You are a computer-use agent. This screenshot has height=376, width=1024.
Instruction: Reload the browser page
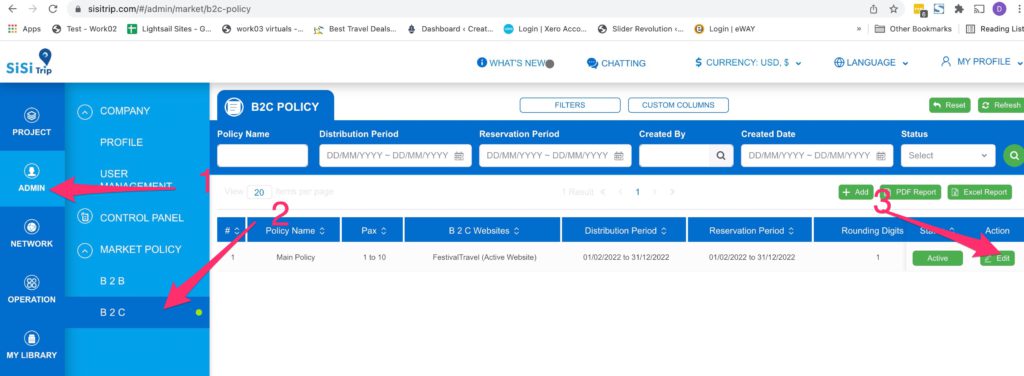tap(54, 9)
